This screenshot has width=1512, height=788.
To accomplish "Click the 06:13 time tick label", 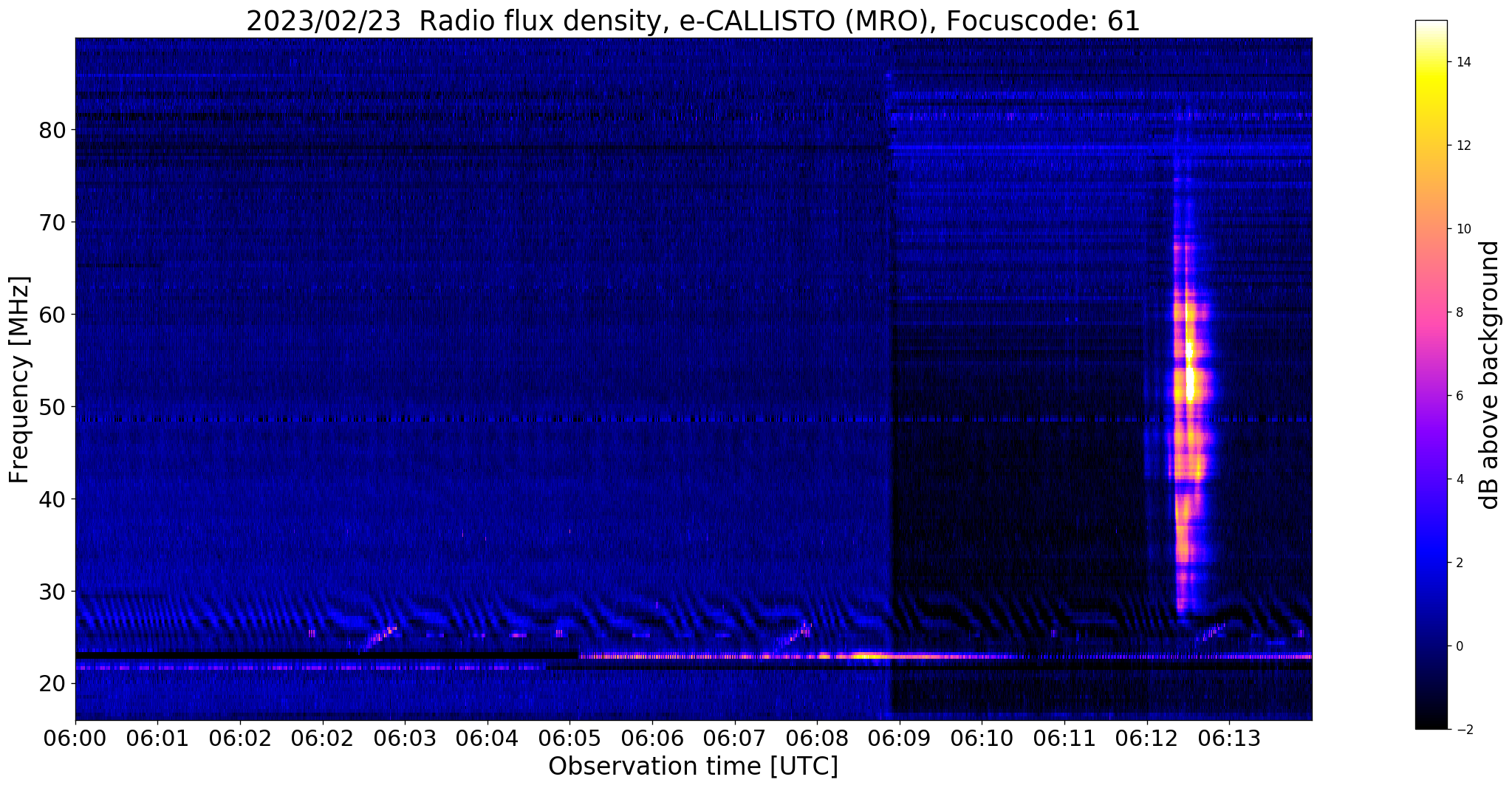I will tap(1230, 738).
